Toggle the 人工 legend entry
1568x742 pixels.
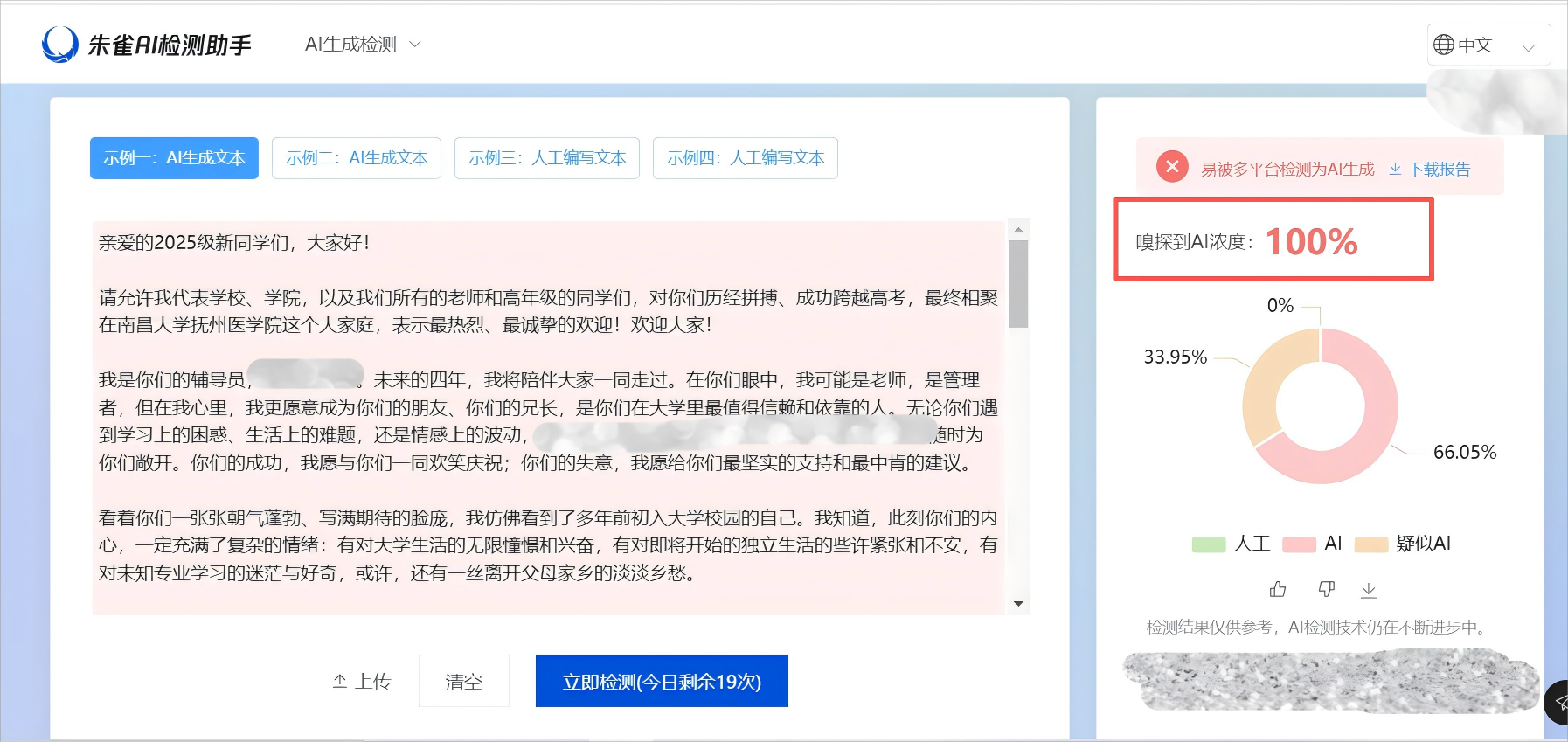coord(1231,544)
